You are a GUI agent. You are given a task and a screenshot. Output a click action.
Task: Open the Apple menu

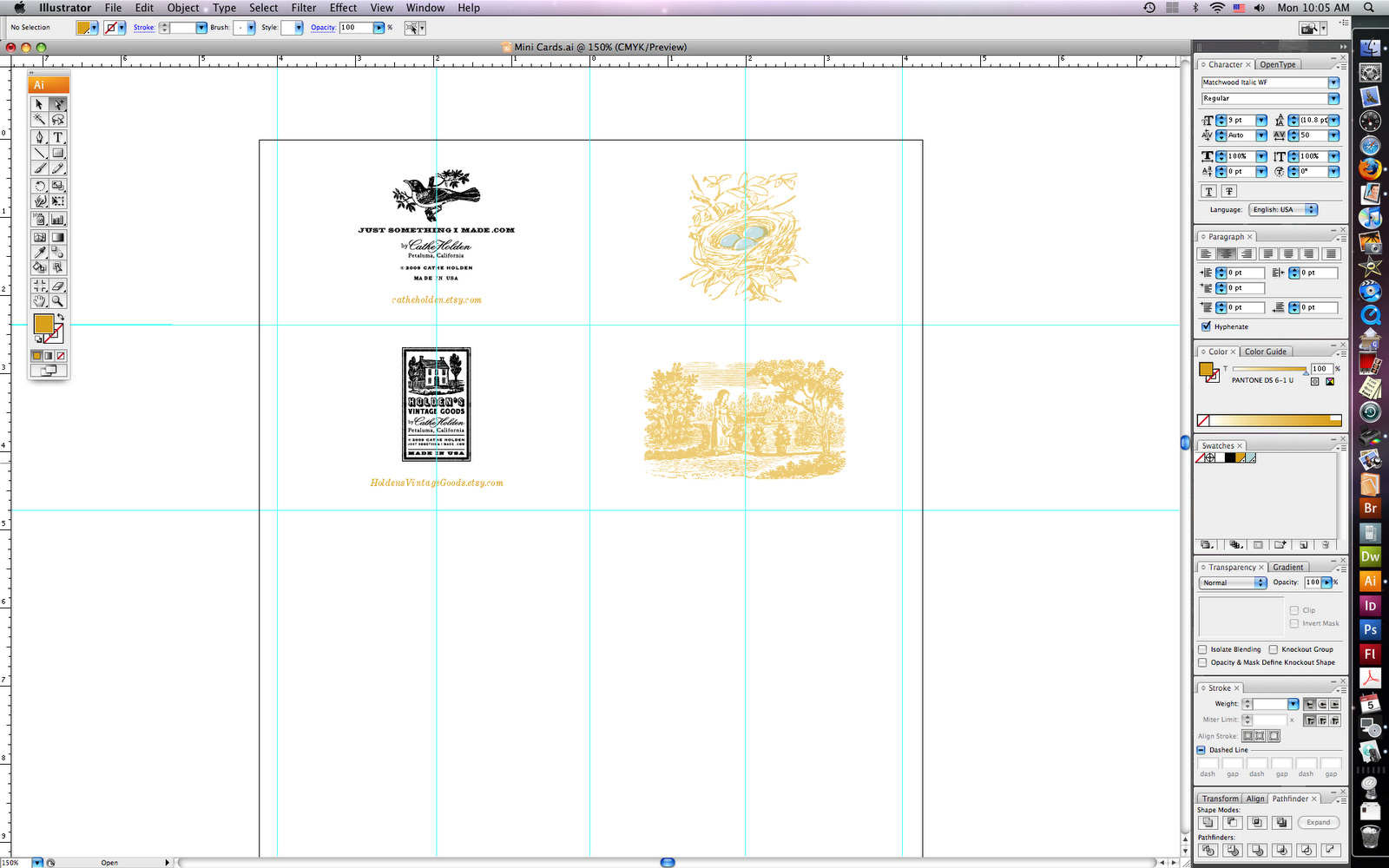click(19, 8)
